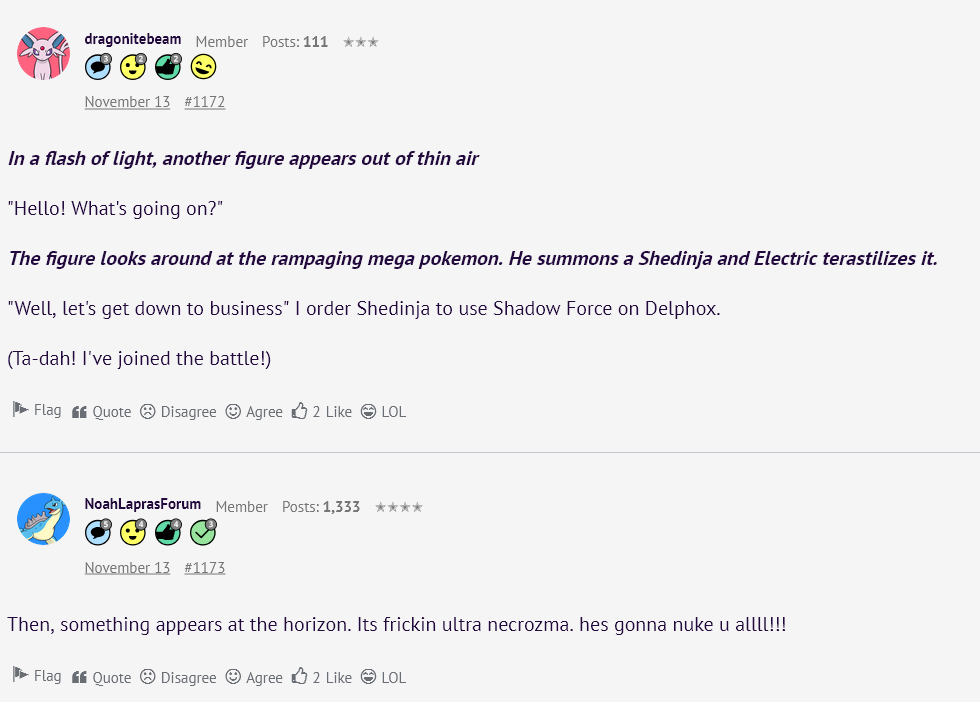Click NoahLaprasForum's yellow smiley face badge
This screenshot has width=980, height=702.
tap(133, 533)
